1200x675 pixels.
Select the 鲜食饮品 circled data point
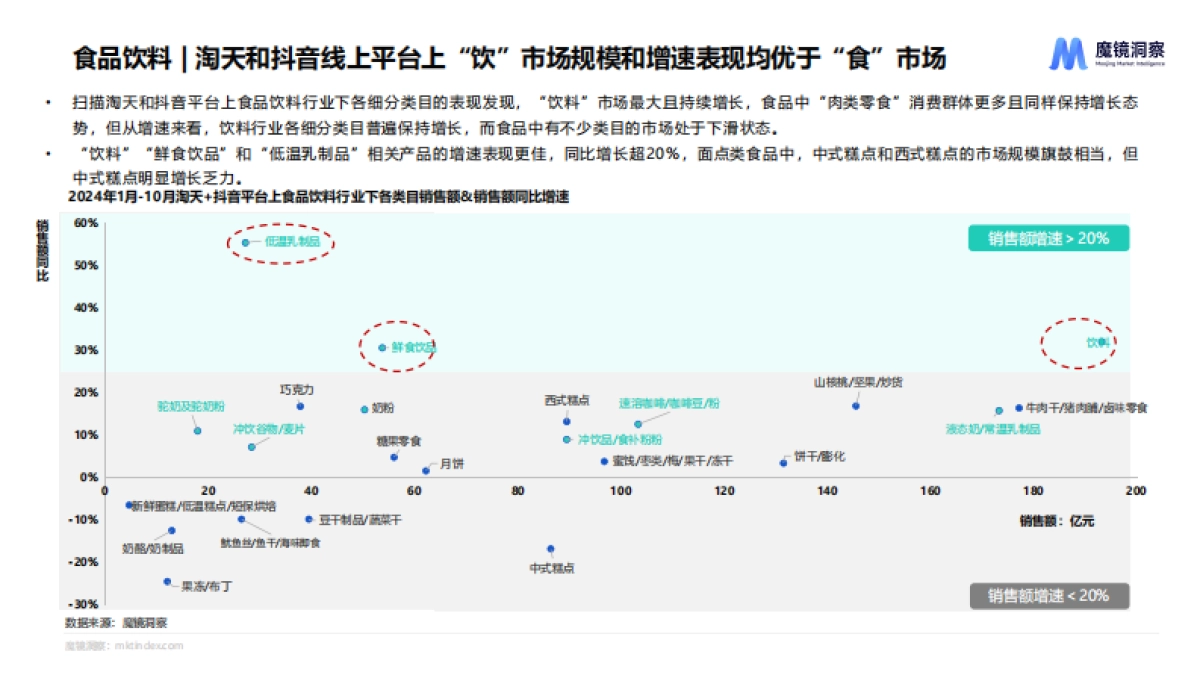tap(382, 348)
